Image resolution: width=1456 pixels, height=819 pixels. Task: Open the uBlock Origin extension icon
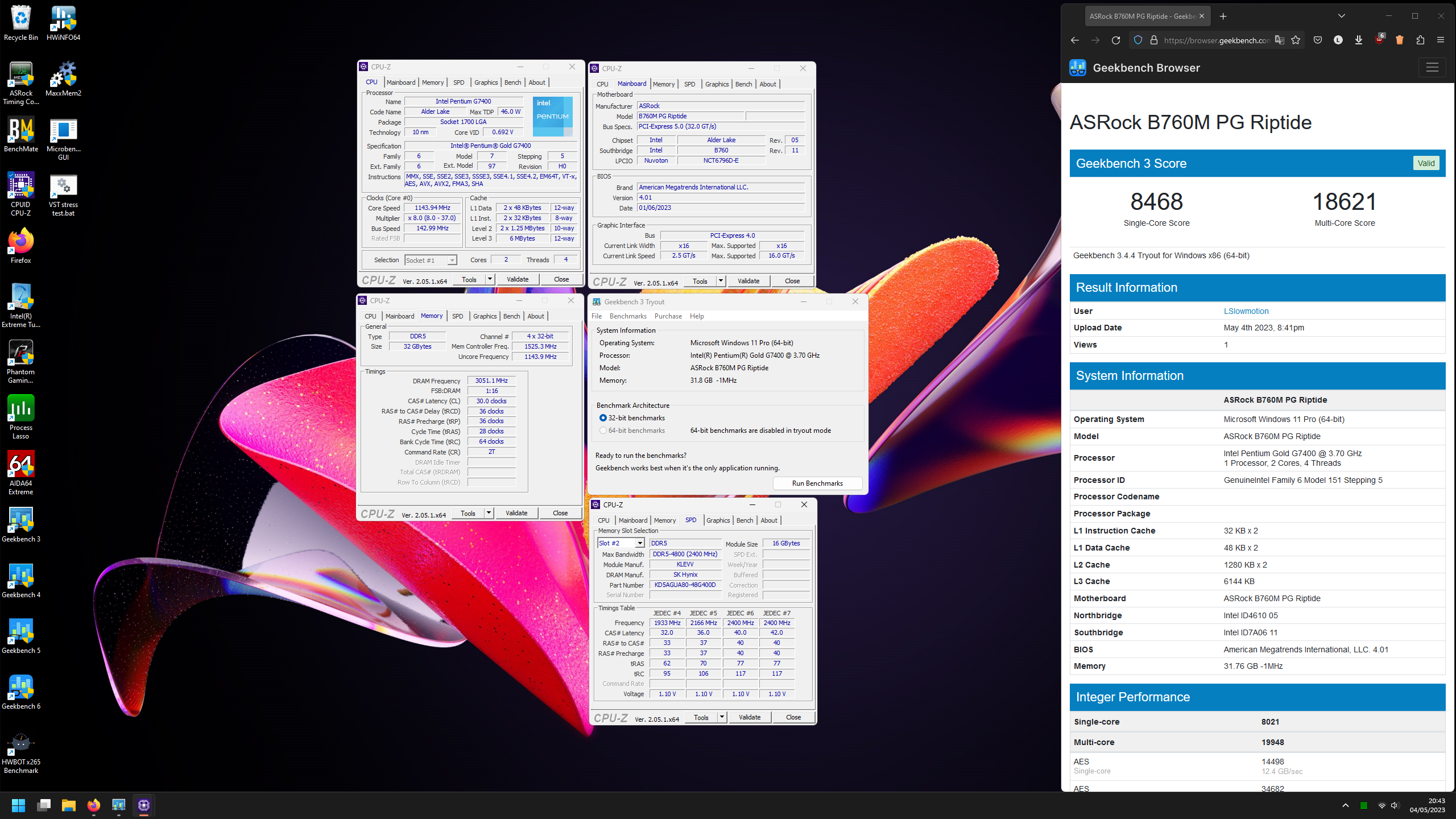pos(1379,40)
